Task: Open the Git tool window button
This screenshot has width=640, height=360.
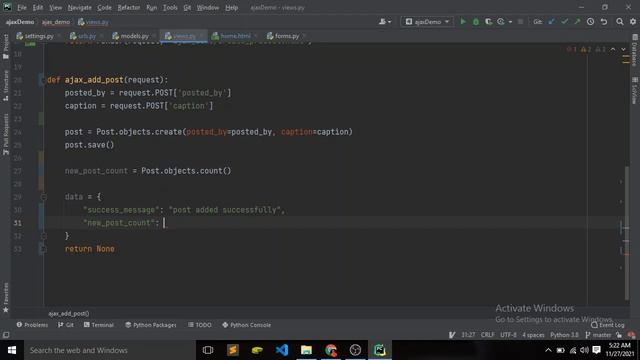Action: 66,325
